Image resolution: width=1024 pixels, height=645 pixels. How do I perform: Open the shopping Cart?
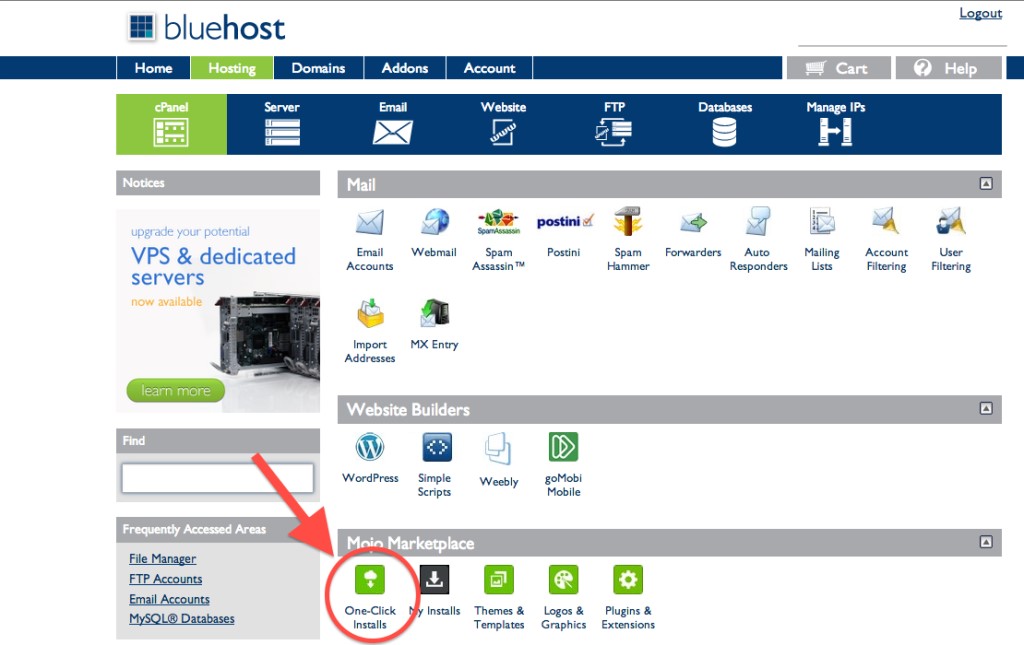pyautogui.click(x=839, y=68)
